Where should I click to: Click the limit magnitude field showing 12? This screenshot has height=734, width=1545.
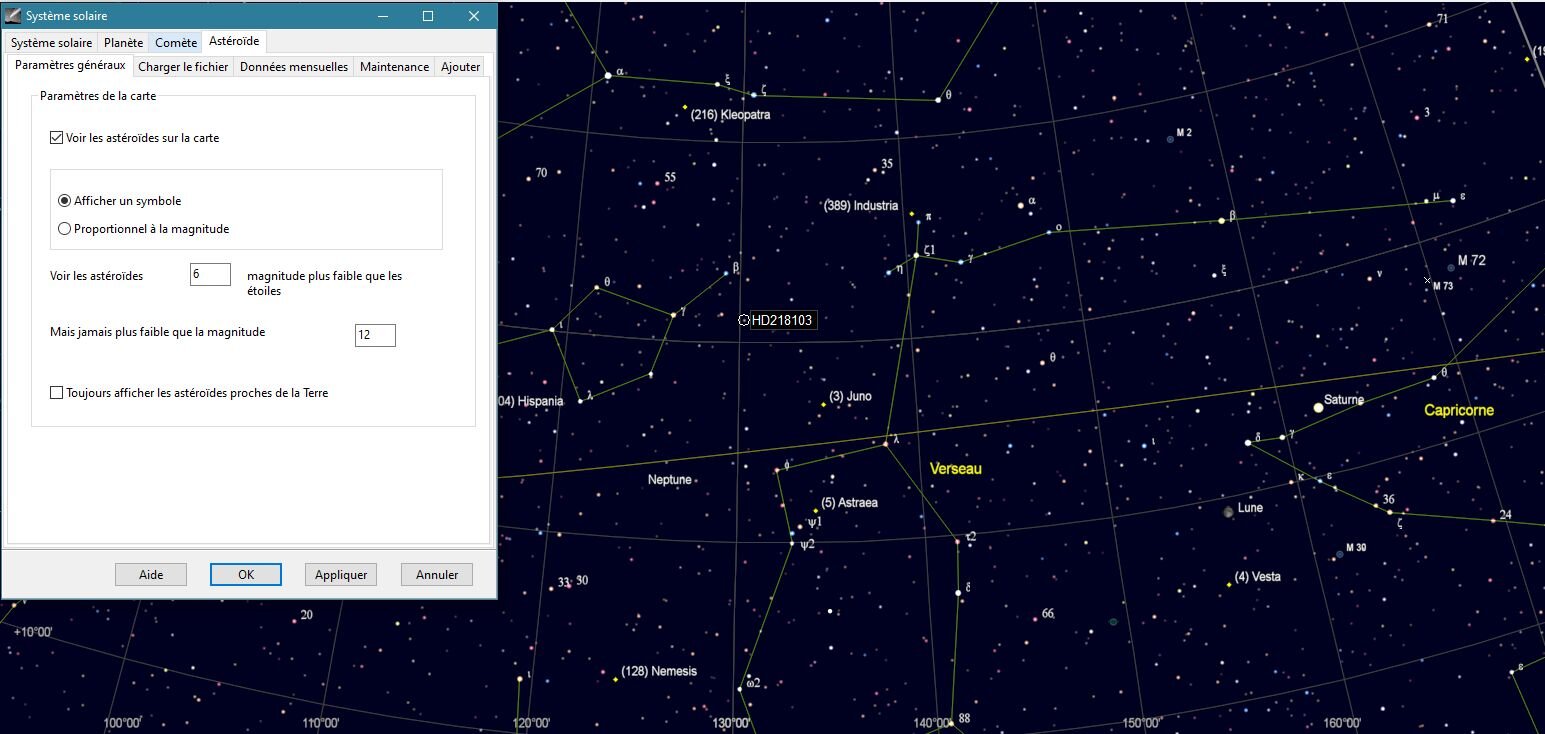(x=375, y=335)
